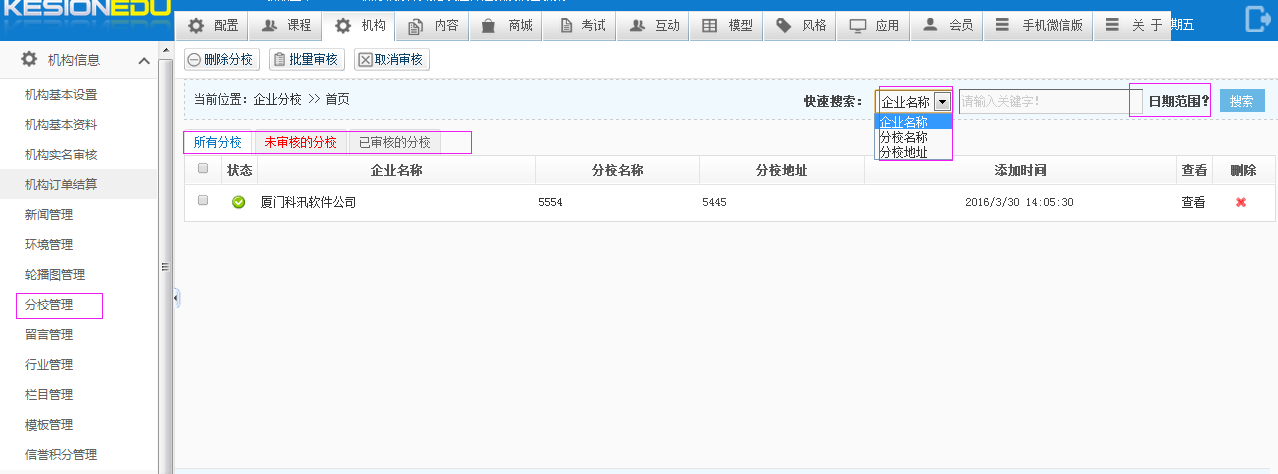Check the select-all checkbox in table header
Screen dimensions: 1278x474
(203, 169)
